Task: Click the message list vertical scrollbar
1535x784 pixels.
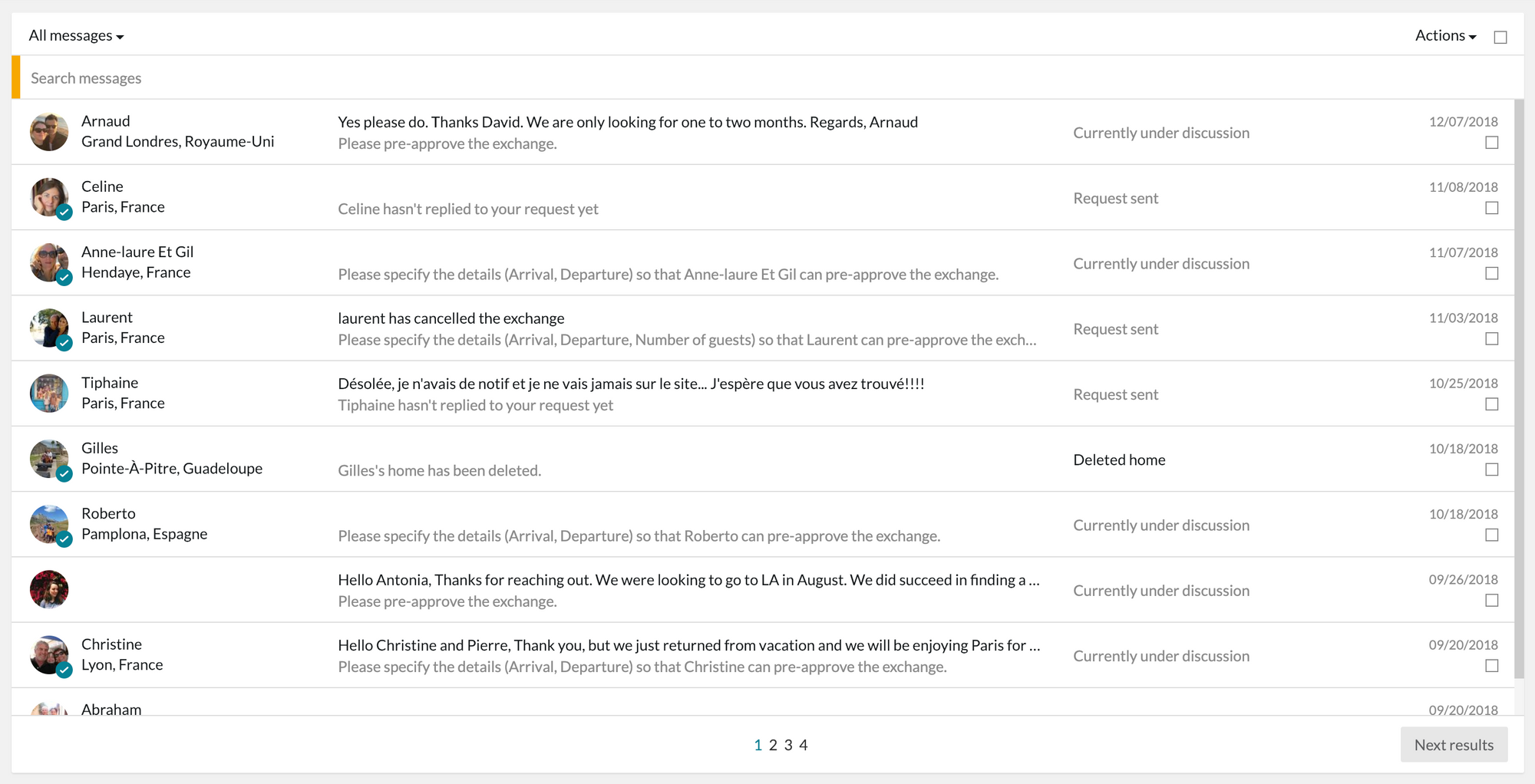Action: click(1519, 384)
